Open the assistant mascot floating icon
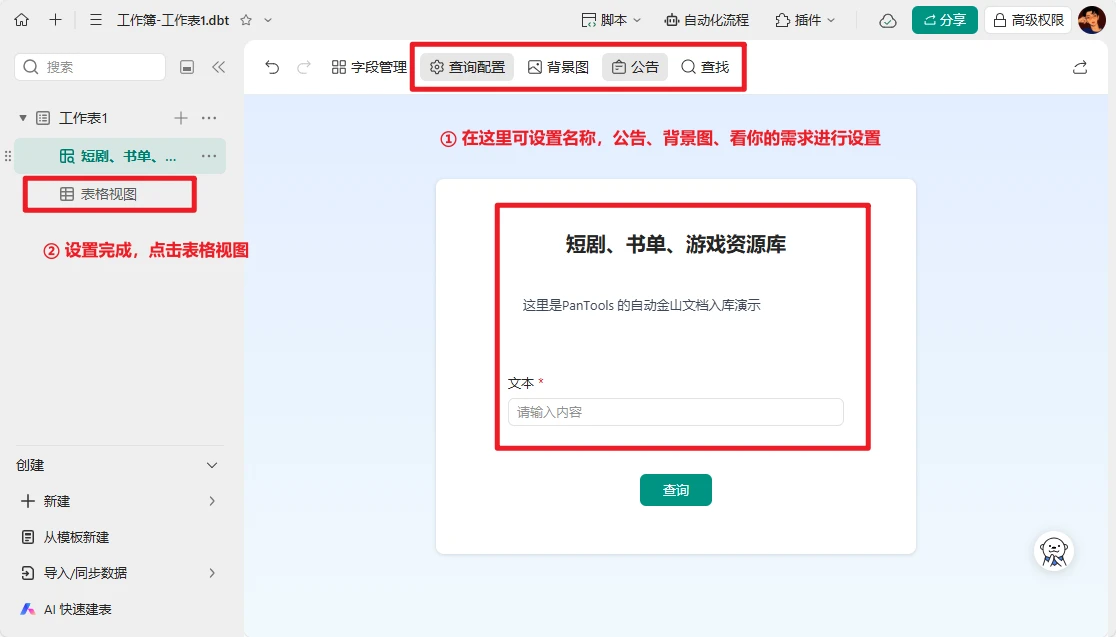The image size is (1116, 637). 1053,551
